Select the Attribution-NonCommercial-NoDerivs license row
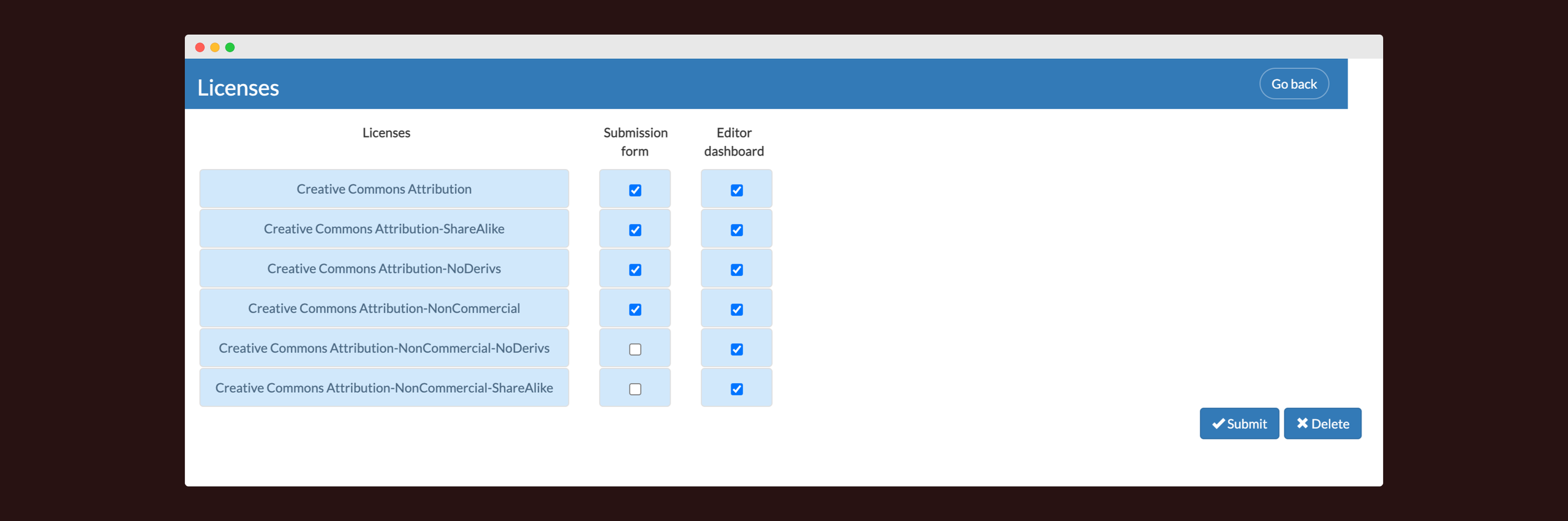 click(x=384, y=348)
